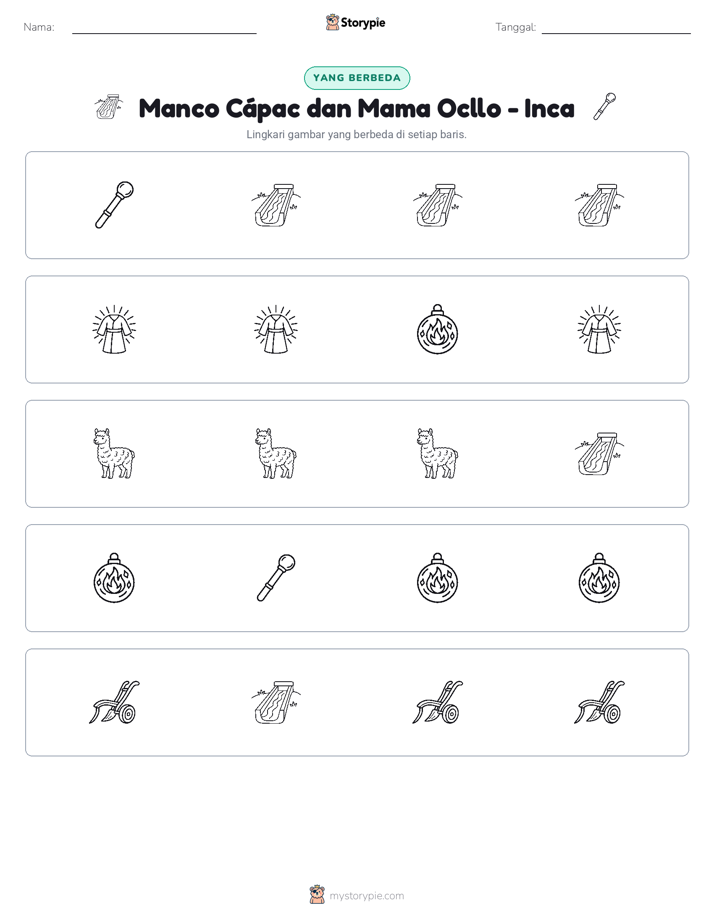This screenshot has height=924, width=714.
Task: Select the first plow in the bottom row
Action: pos(114,702)
